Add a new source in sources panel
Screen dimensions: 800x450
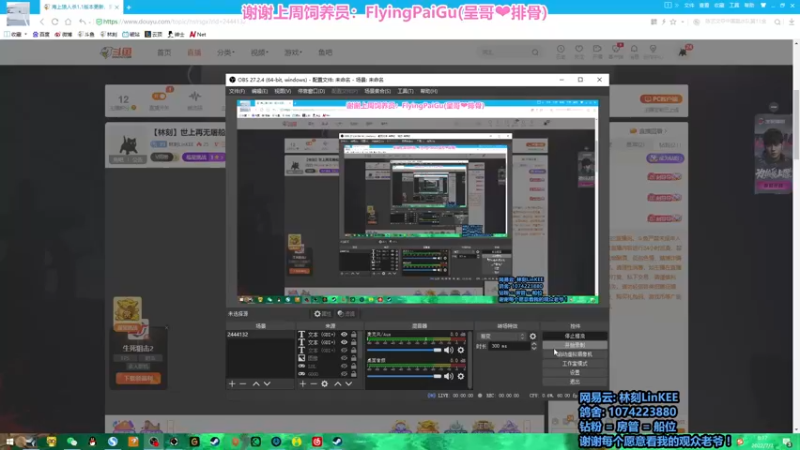[x=303, y=384]
